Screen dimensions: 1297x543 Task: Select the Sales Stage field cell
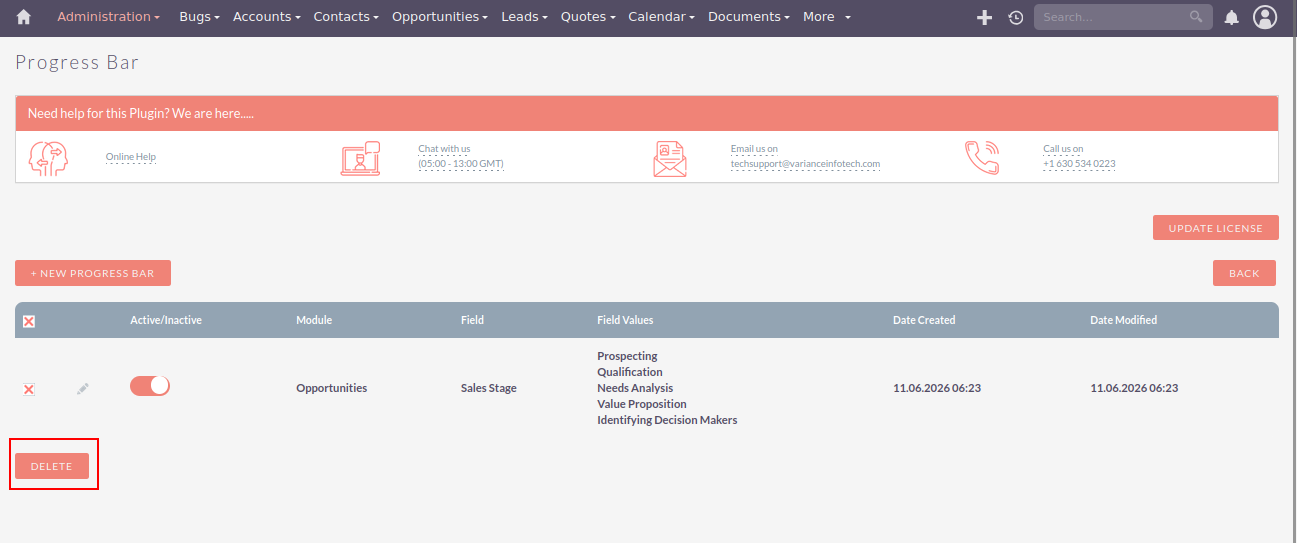click(489, 388)
